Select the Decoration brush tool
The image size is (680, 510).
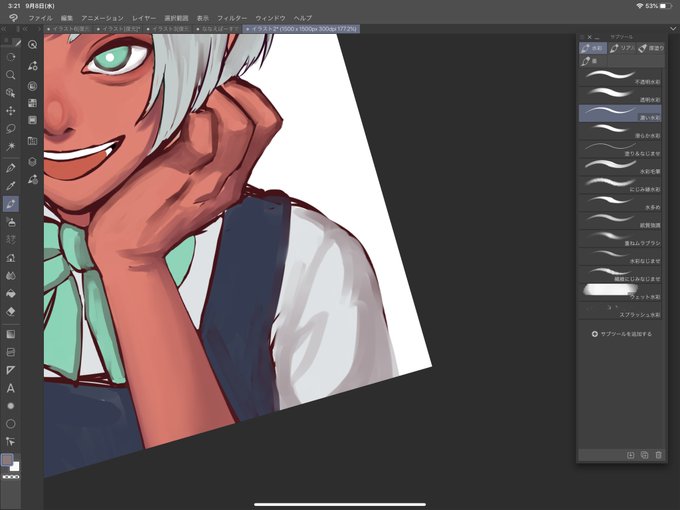coord(11,240)
